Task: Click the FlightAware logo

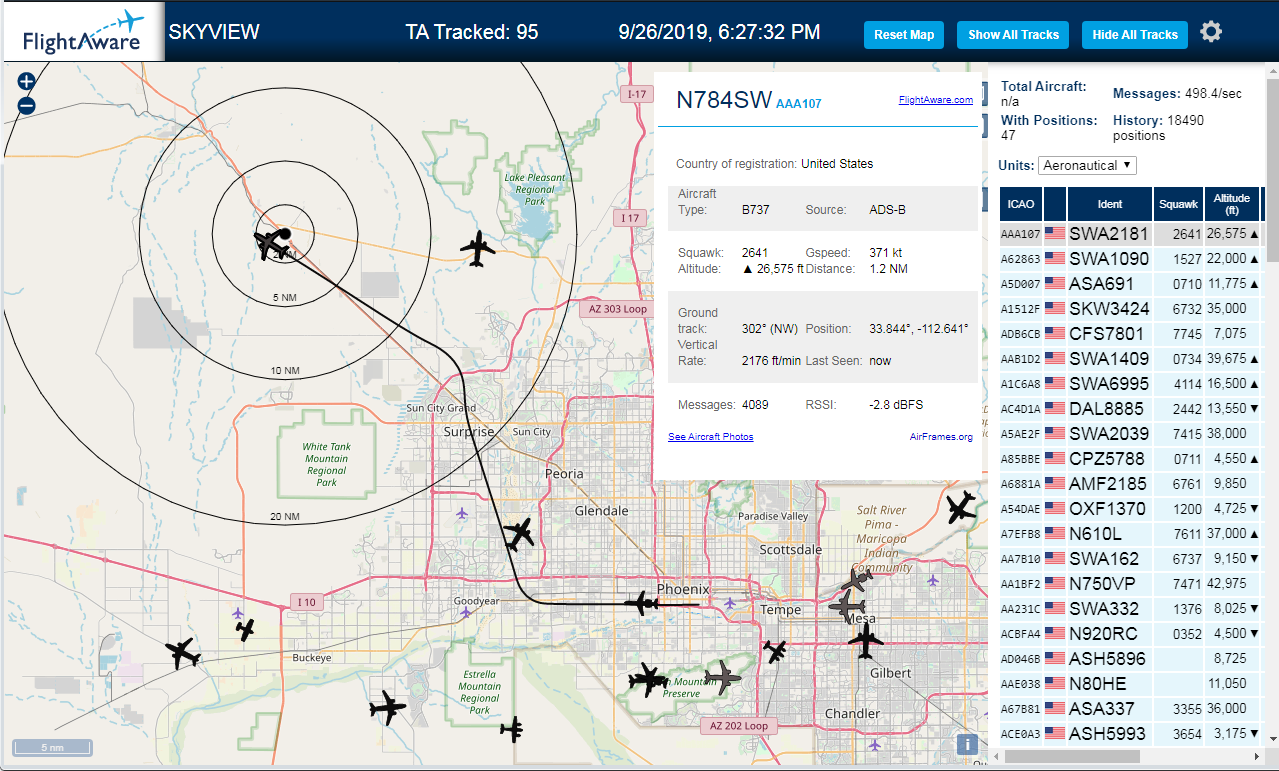Action: tap(83, 33)
